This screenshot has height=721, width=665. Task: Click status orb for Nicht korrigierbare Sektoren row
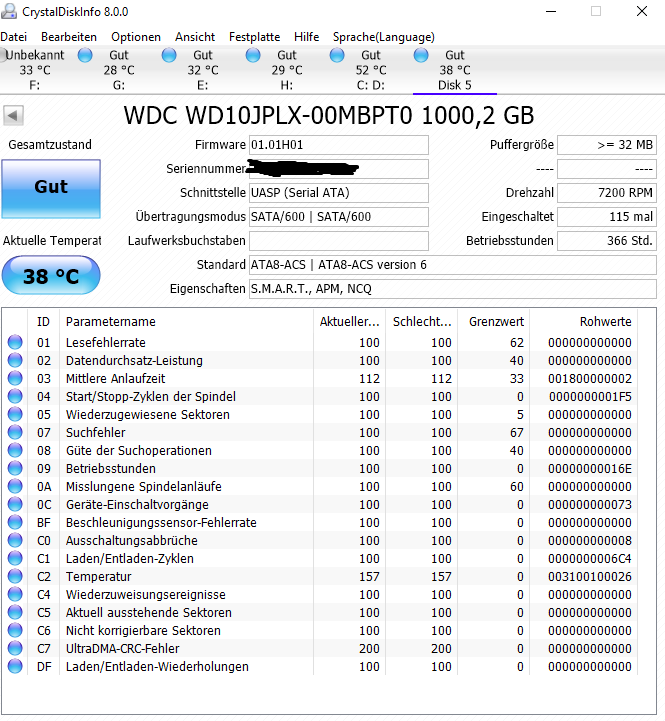(x=15, y=630)
